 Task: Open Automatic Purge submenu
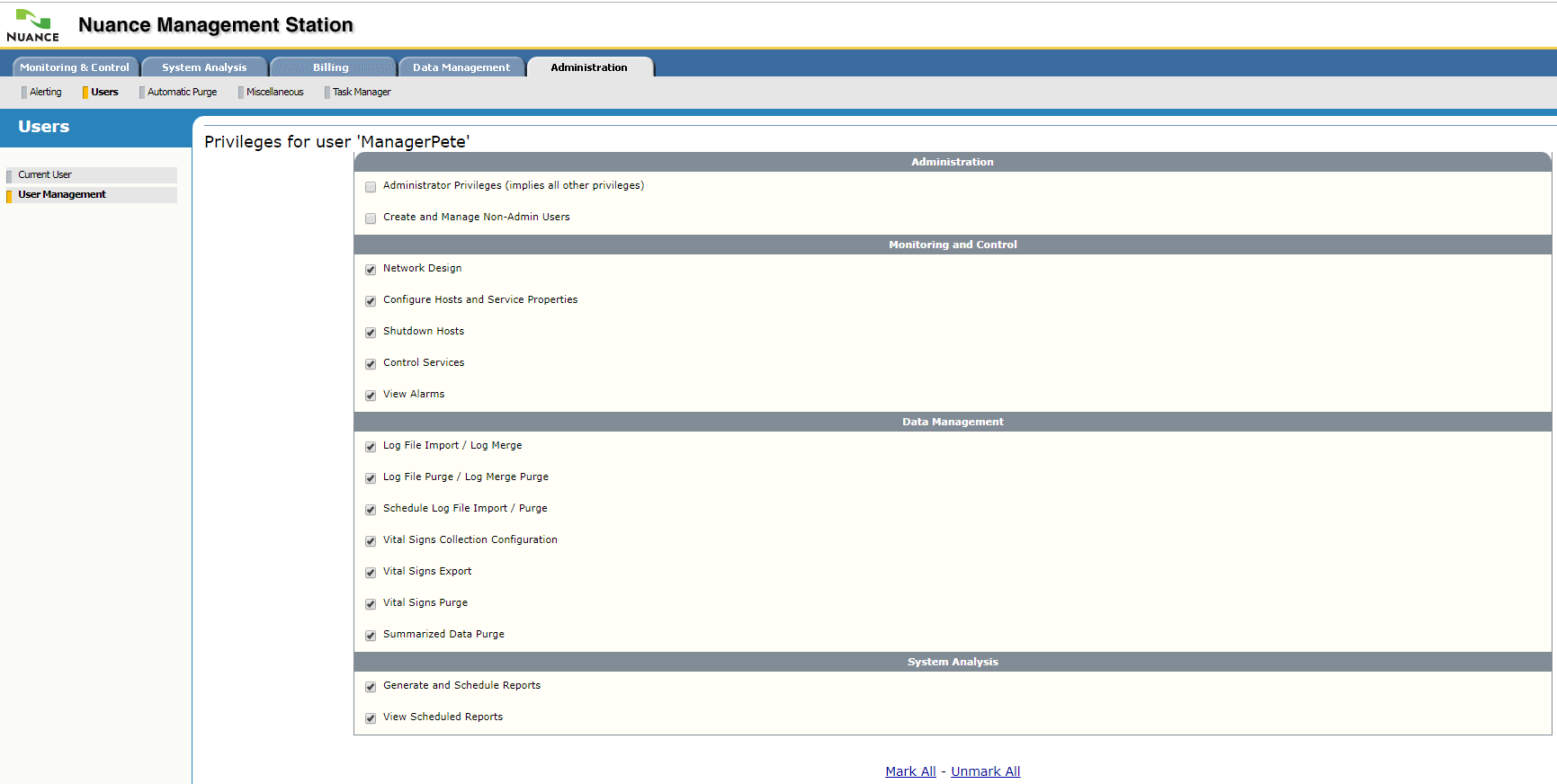[182, 92]
